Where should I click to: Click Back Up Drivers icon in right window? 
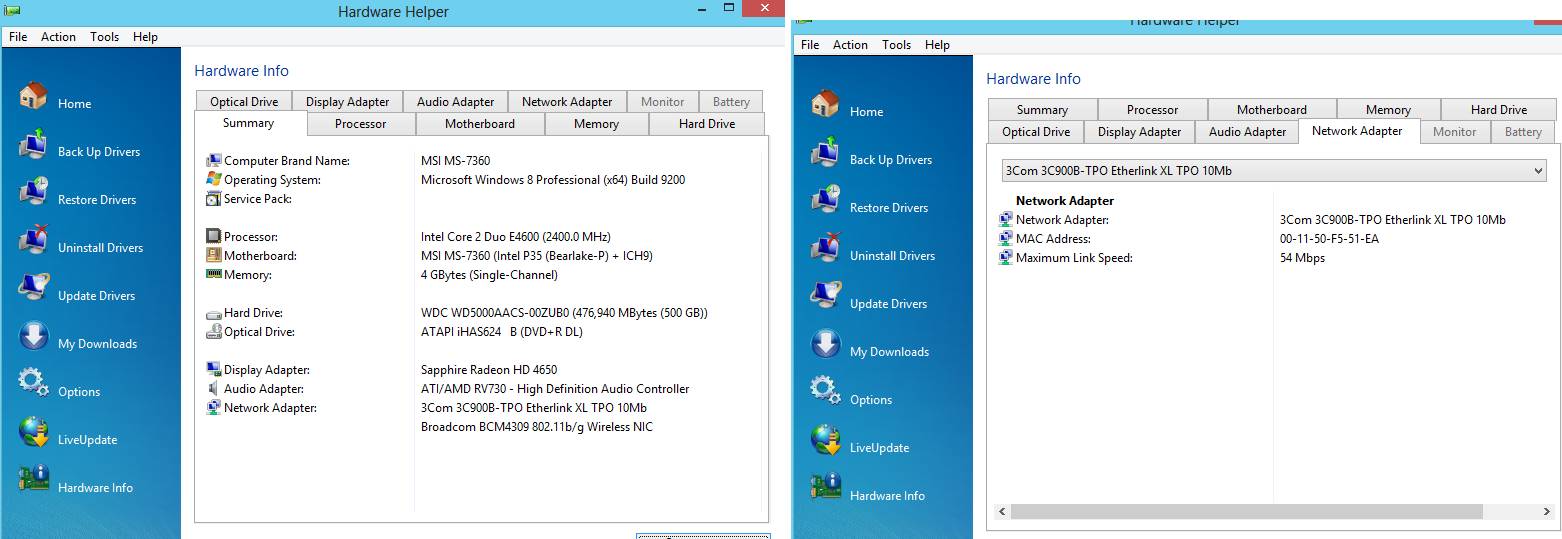[825, 152]
